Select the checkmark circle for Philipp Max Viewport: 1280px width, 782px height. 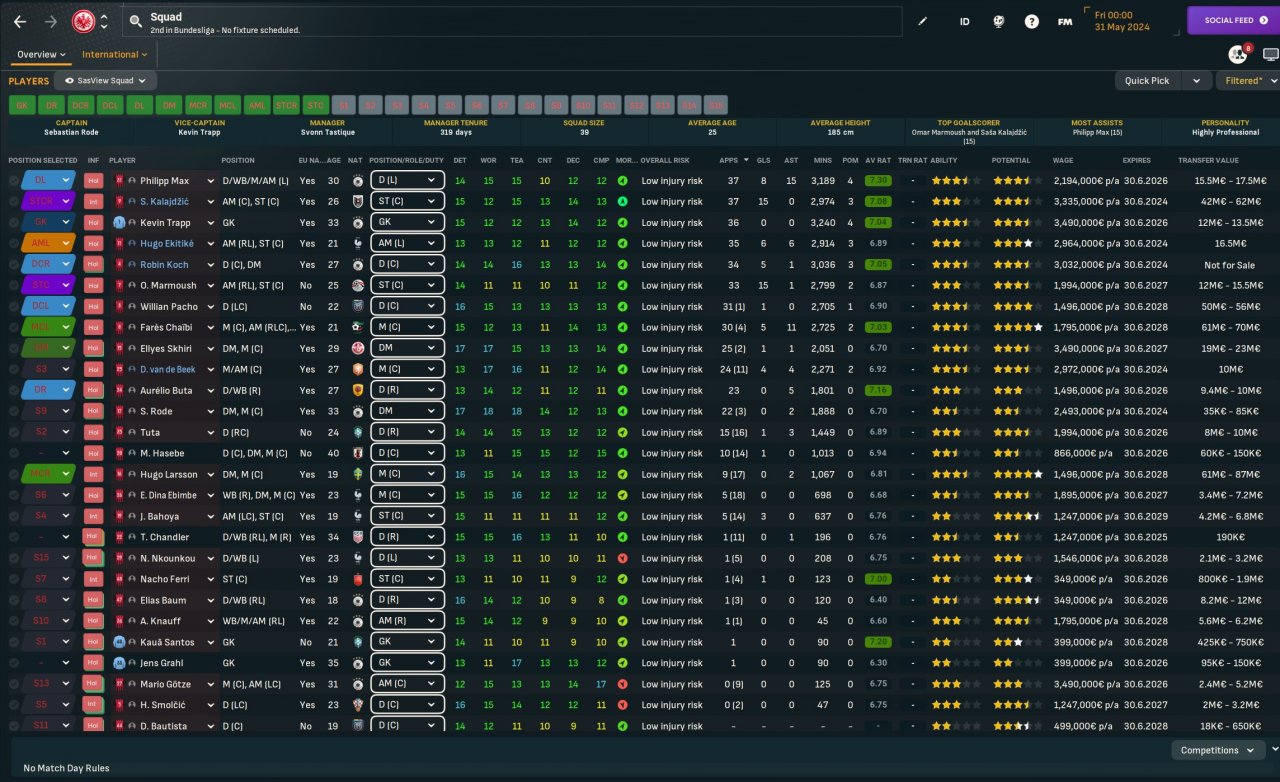[14, 181]
